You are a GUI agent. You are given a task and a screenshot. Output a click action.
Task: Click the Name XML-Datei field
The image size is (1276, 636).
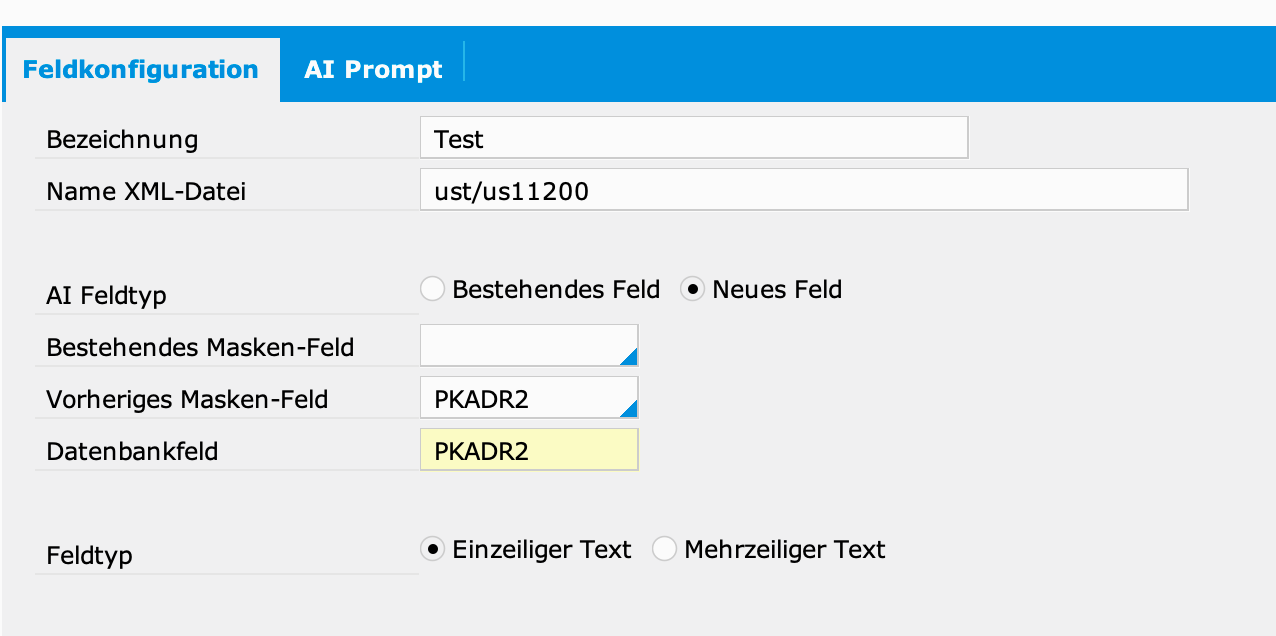tap(803, 189)
